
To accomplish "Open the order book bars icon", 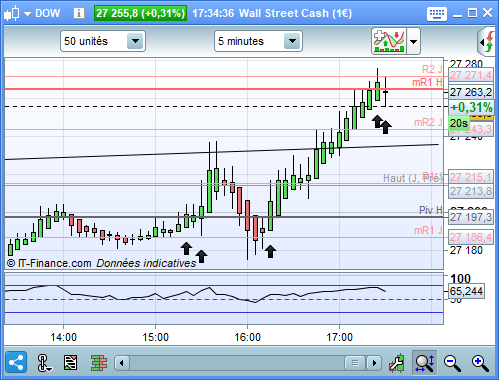I will click(99, 363).
